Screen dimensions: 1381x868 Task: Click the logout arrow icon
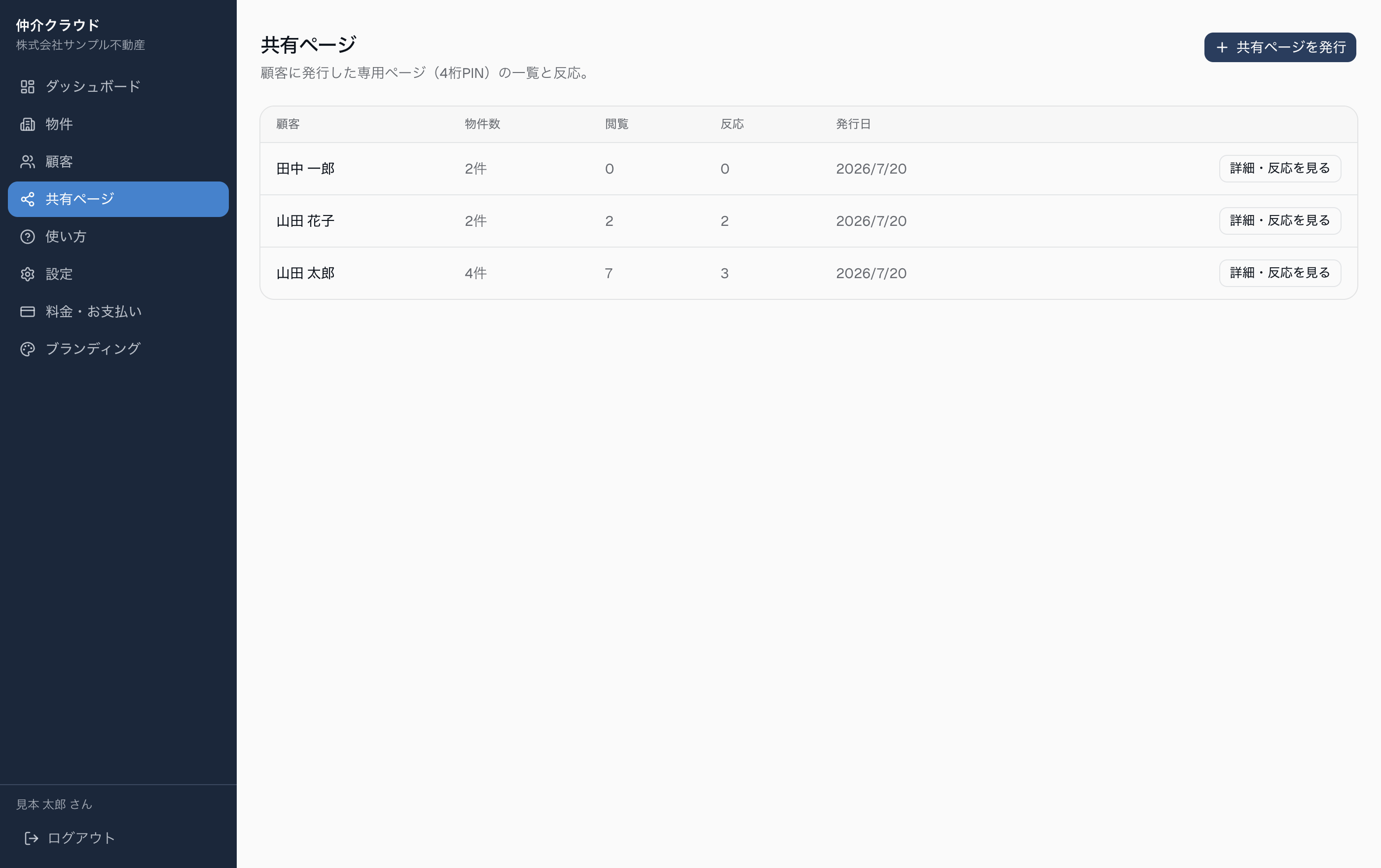pos(32,838)
